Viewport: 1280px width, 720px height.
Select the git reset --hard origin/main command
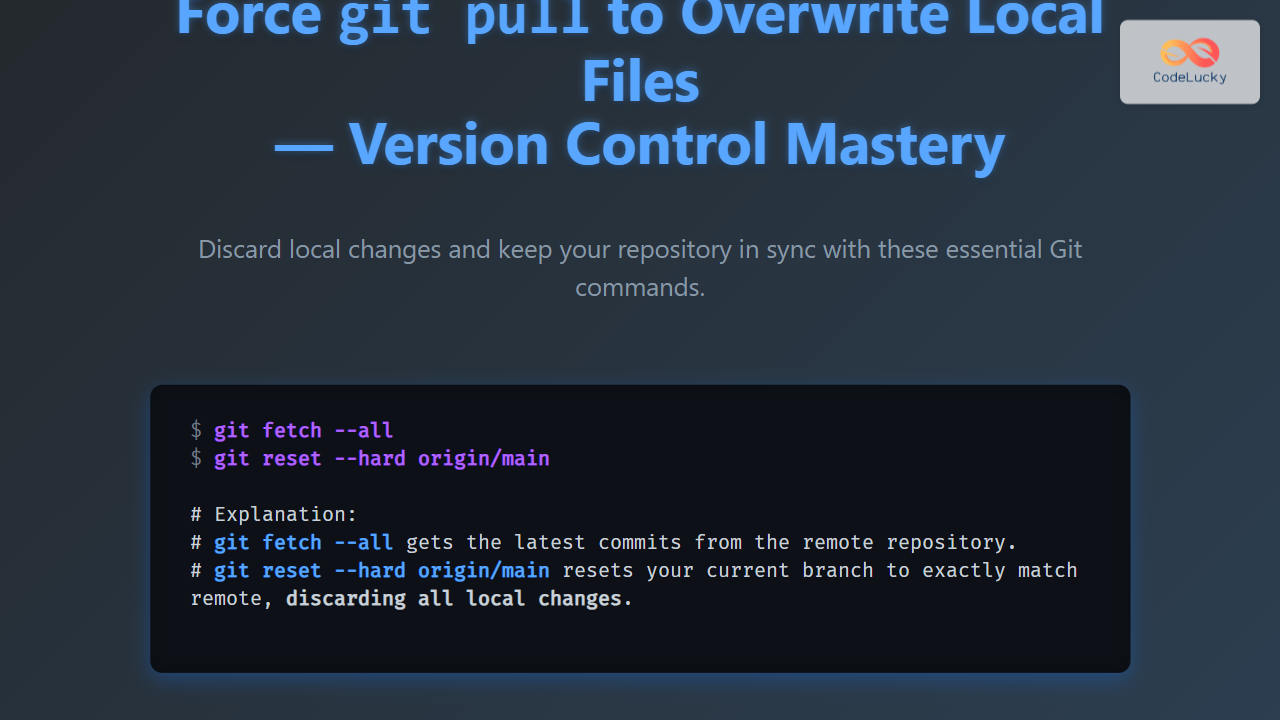[381, 458]
